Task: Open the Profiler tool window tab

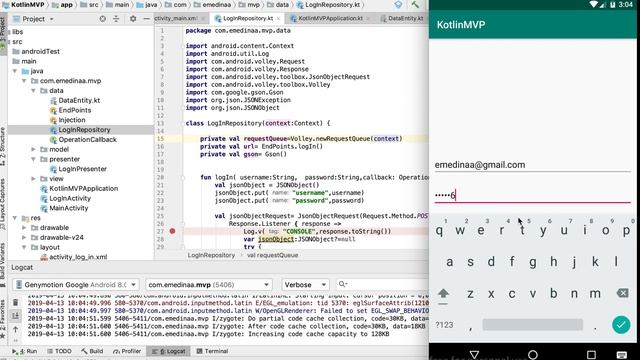Action: (x=127, y=351)
